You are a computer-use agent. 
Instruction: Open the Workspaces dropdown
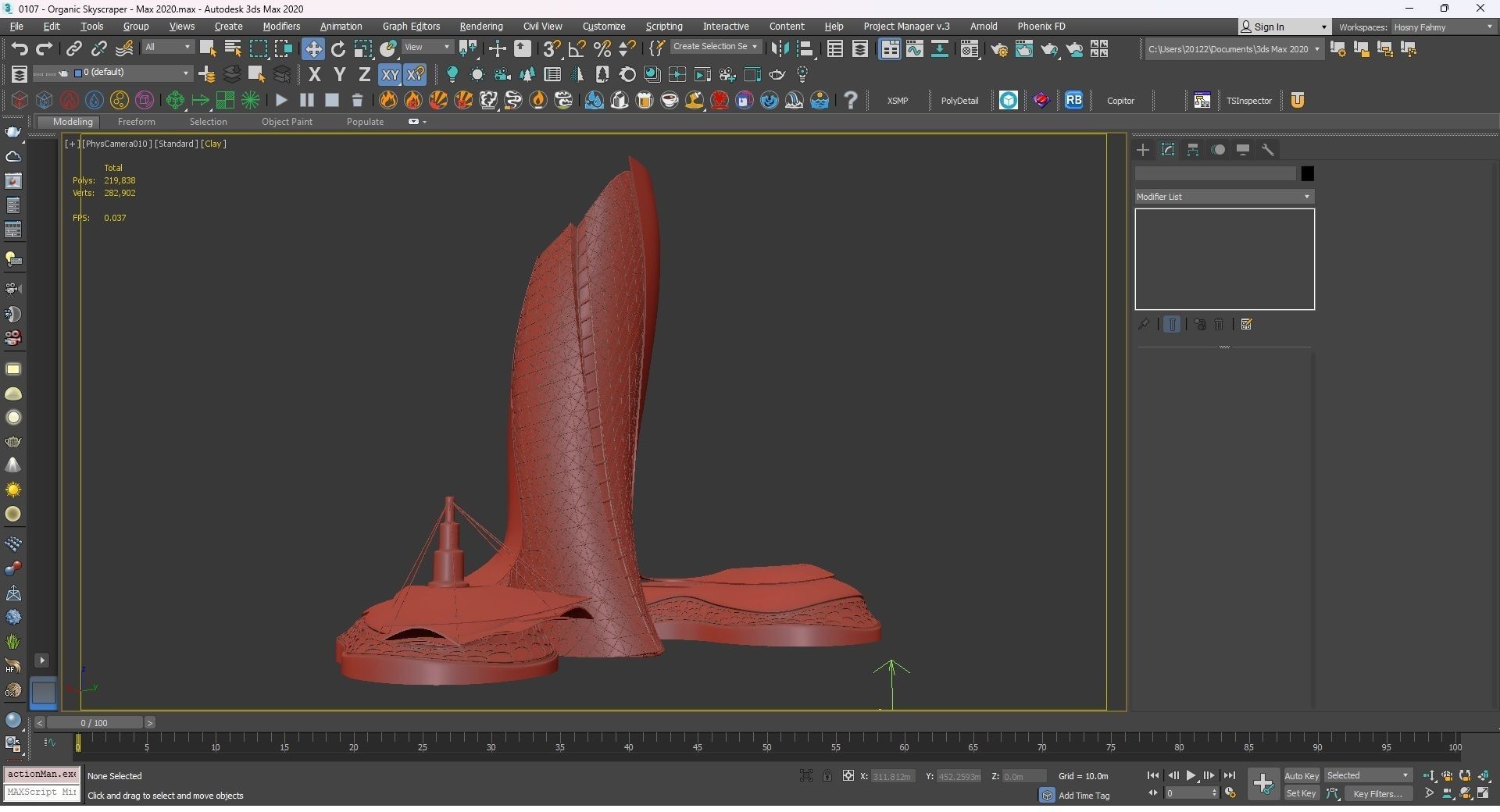pos(1442,27)
